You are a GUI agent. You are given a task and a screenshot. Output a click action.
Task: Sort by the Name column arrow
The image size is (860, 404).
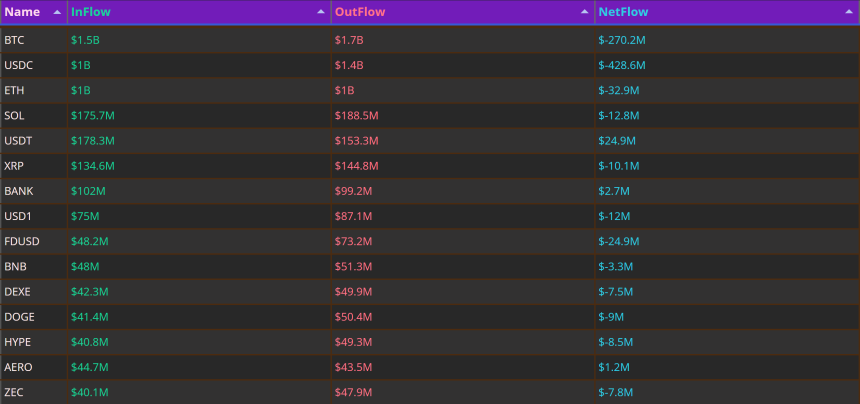[x=57, y=12]
